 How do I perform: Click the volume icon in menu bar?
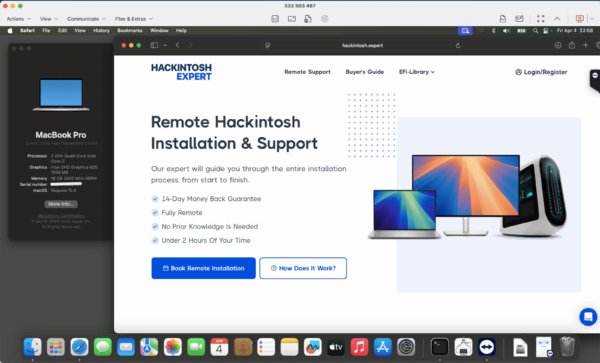point(506,31)
